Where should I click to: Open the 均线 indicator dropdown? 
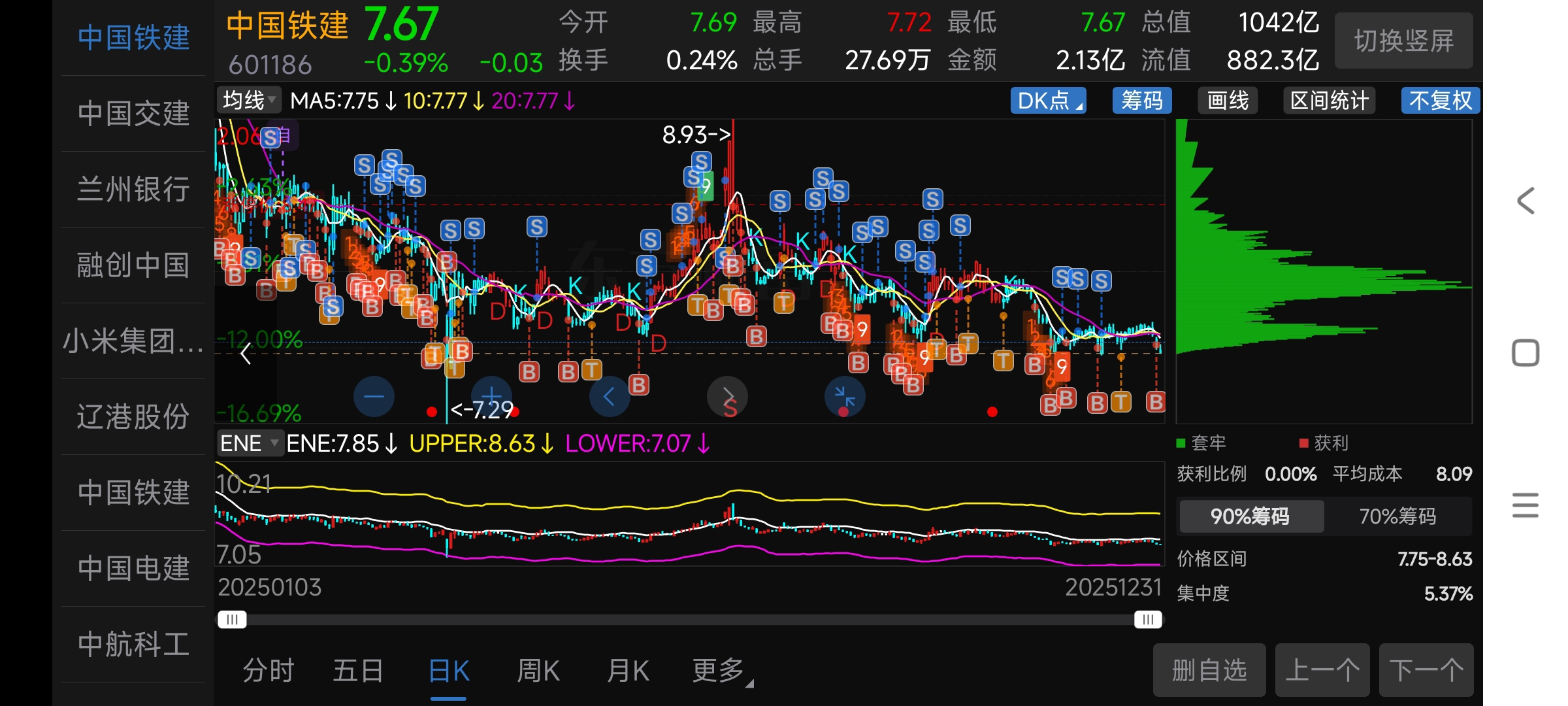[249, 101]
